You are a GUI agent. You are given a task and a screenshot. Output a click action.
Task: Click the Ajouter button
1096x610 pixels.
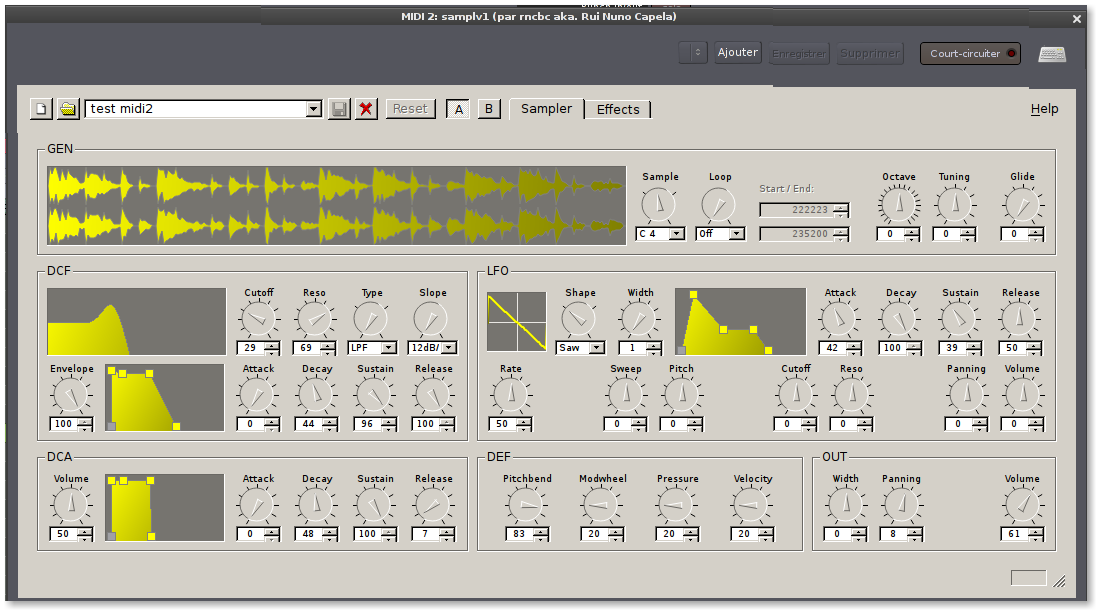(738, 52)
